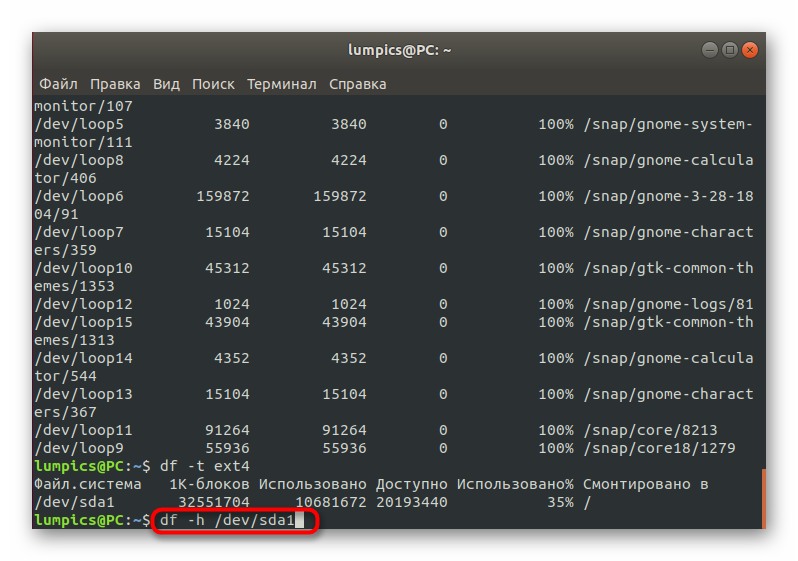Click the /dev/loop14 device name
This screenshot has height=561, width=798.
coord(83,358)
